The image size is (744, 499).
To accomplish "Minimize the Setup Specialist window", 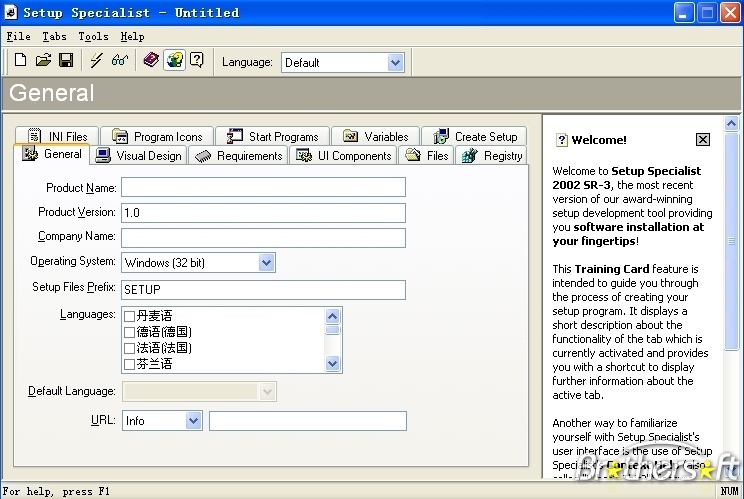I will point(684,12).
